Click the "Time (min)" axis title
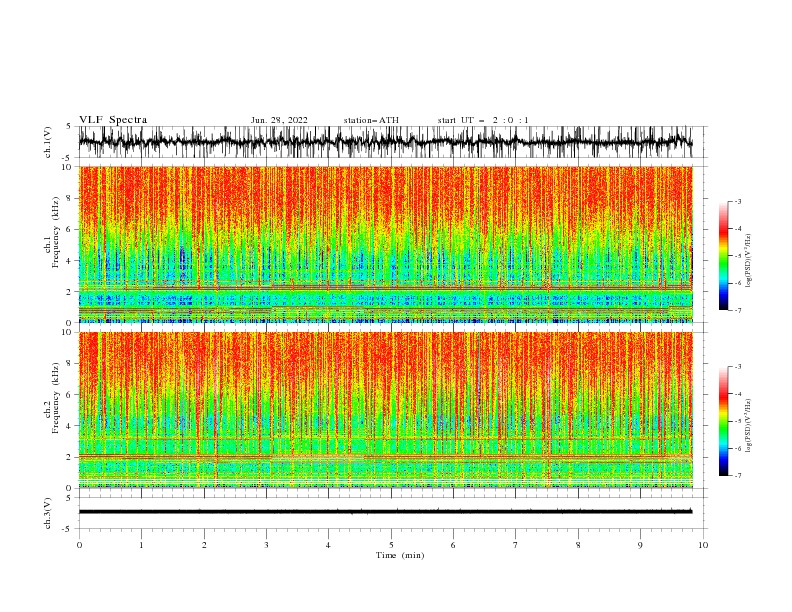 400,555
